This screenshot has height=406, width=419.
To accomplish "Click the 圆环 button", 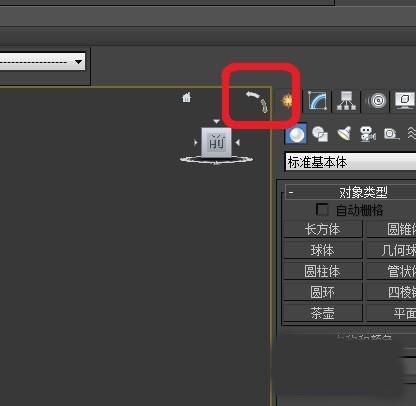I will (323, 292).
